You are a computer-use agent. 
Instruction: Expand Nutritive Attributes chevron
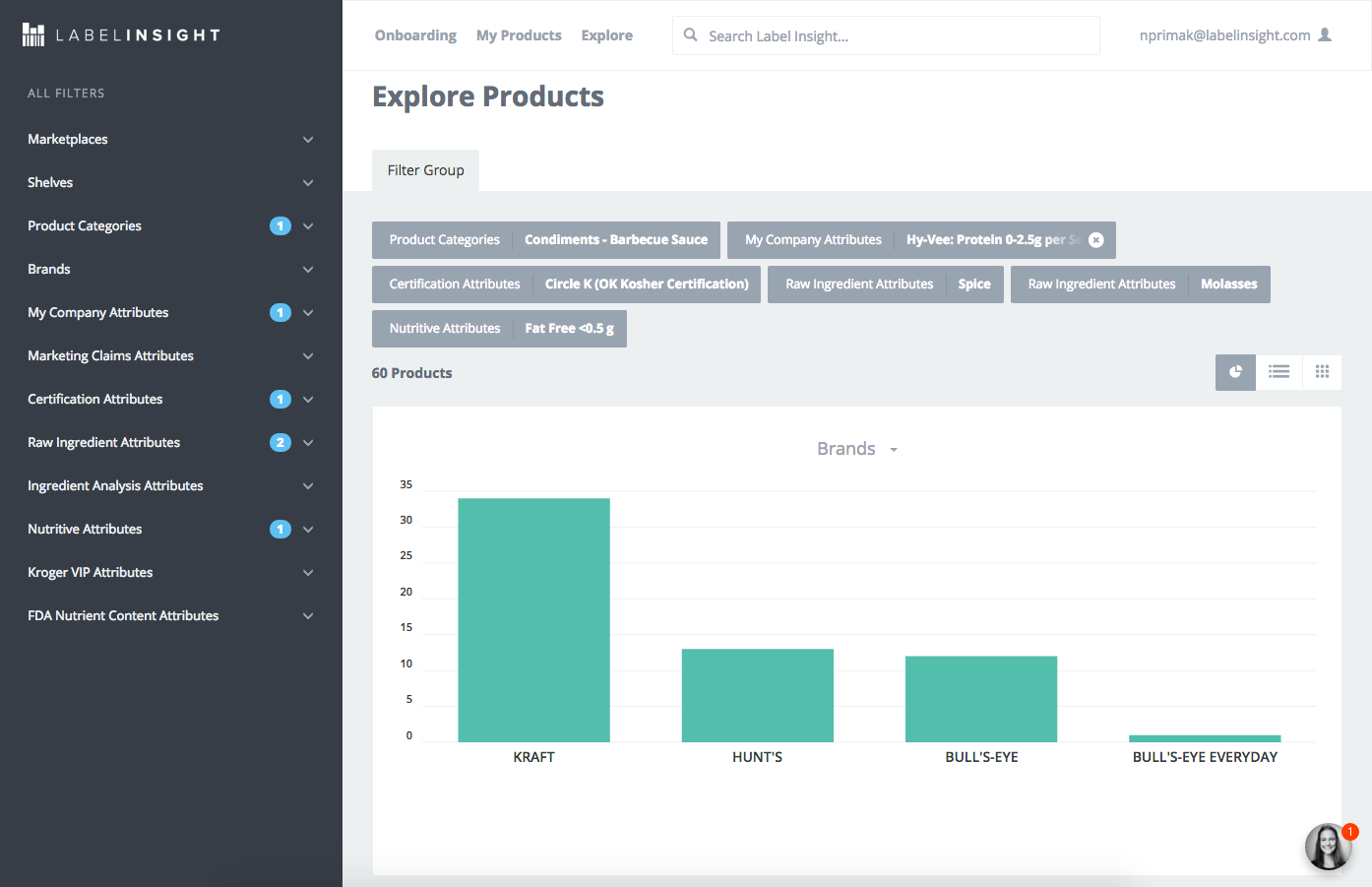click(x=308, y=530)
